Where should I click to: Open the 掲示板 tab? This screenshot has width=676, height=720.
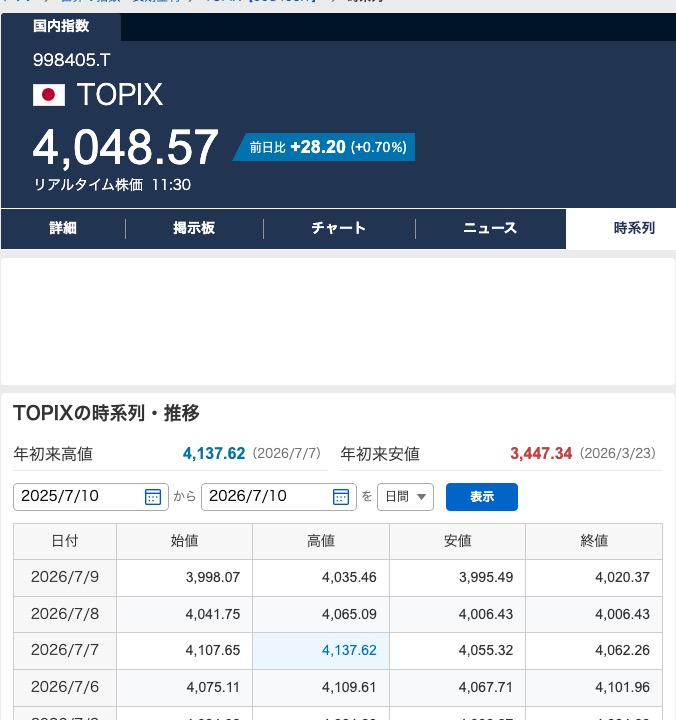[x=194, y=228]
